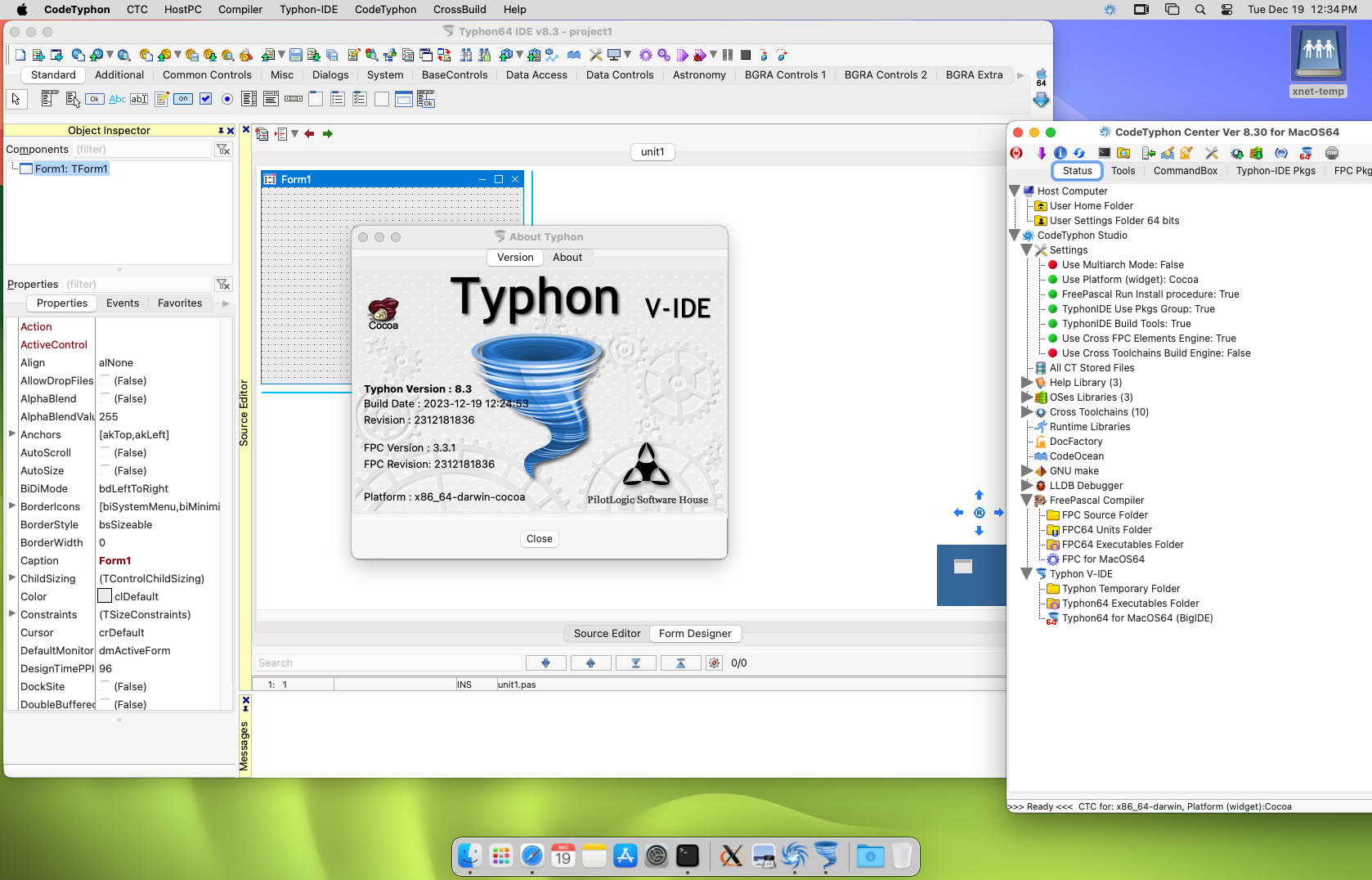Open the terminal icon in CodeTyphon Center toolbar

[1104, 153]
